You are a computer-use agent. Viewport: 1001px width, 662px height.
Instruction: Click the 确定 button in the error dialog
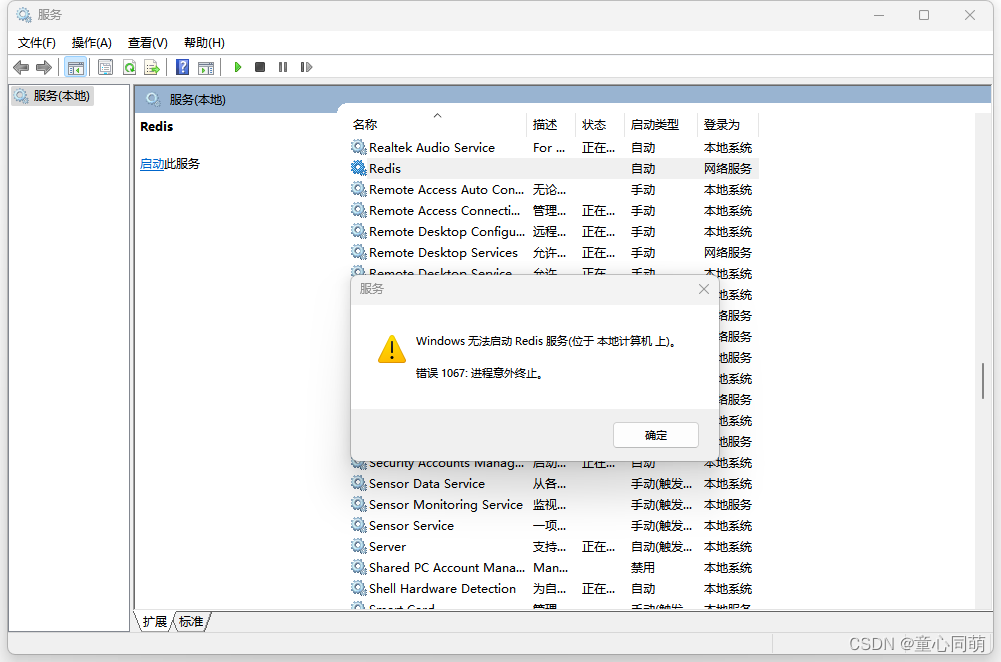(x=655, y=435)
